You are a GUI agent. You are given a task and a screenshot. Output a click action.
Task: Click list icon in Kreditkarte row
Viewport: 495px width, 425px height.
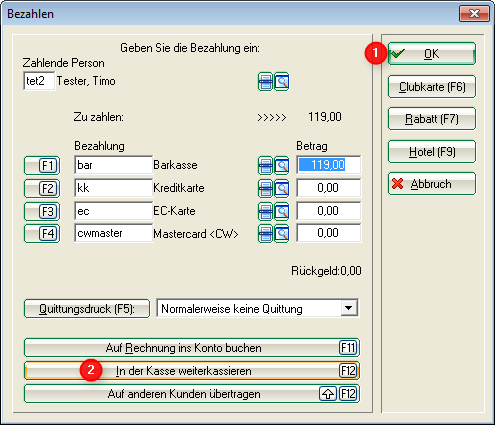[x=266, y=188]
